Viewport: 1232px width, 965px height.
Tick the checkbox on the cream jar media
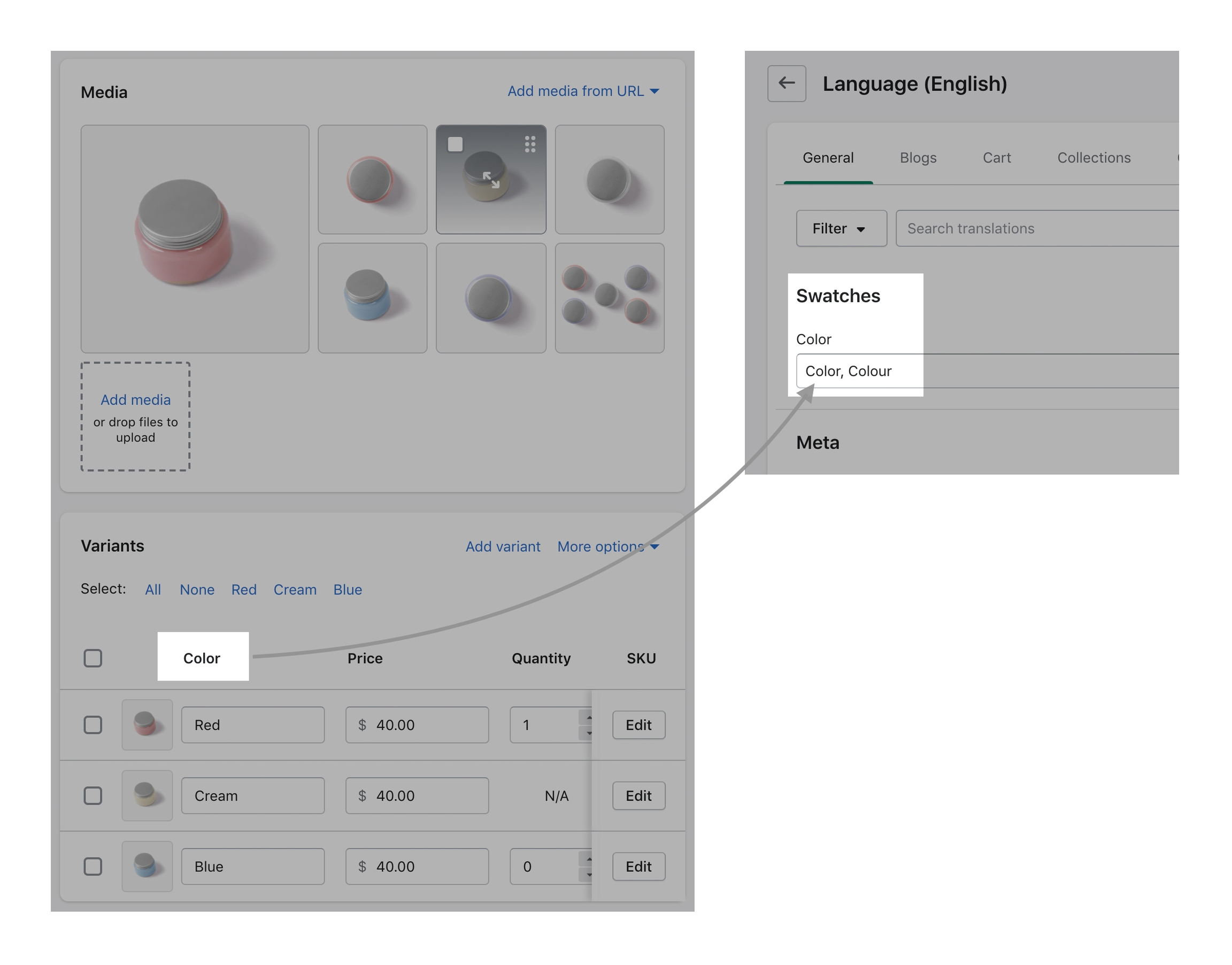pos(455,144)
